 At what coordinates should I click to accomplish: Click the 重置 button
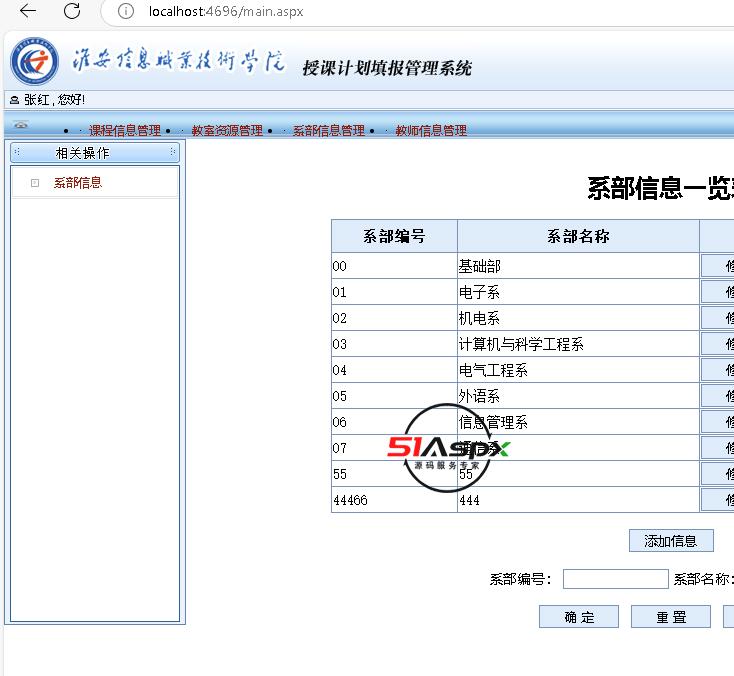tap(671, 617)
